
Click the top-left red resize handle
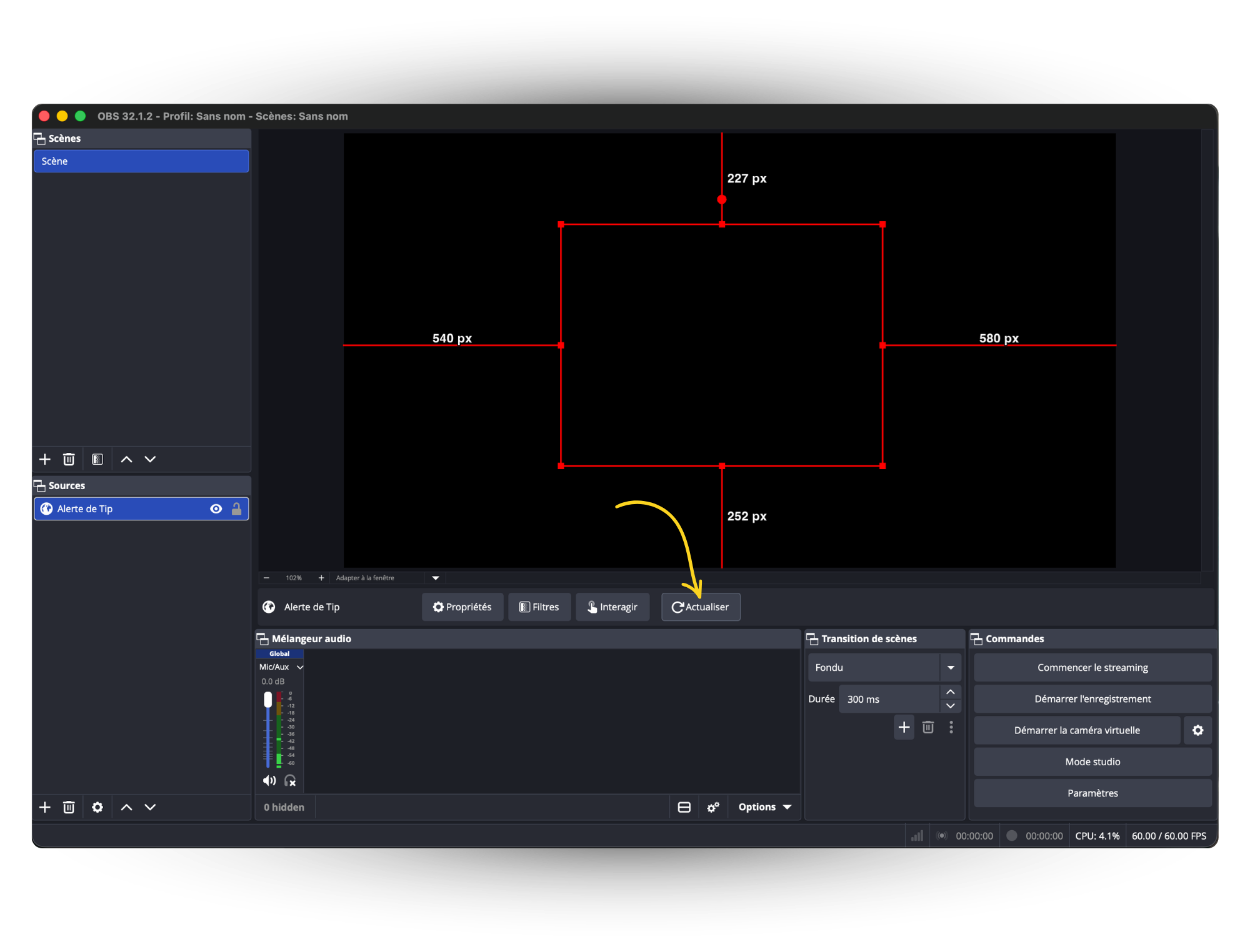pos(561,224)
